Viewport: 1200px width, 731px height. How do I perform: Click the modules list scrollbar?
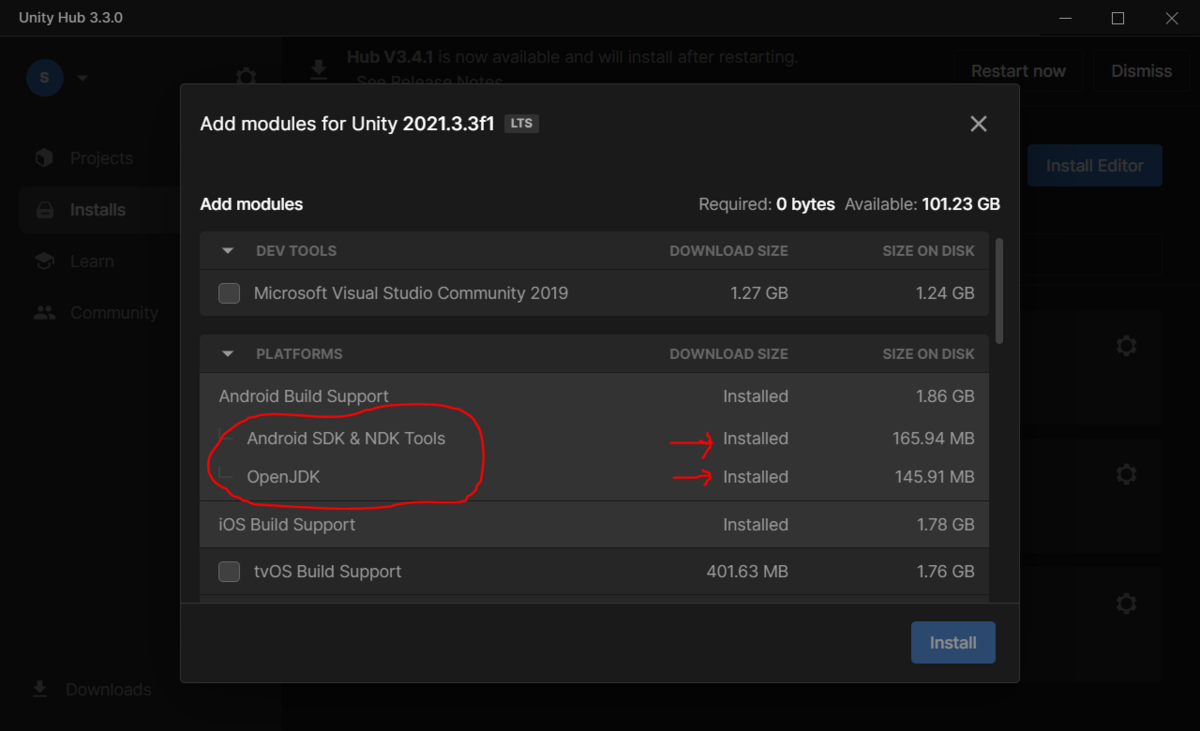tap(1000, 291)
